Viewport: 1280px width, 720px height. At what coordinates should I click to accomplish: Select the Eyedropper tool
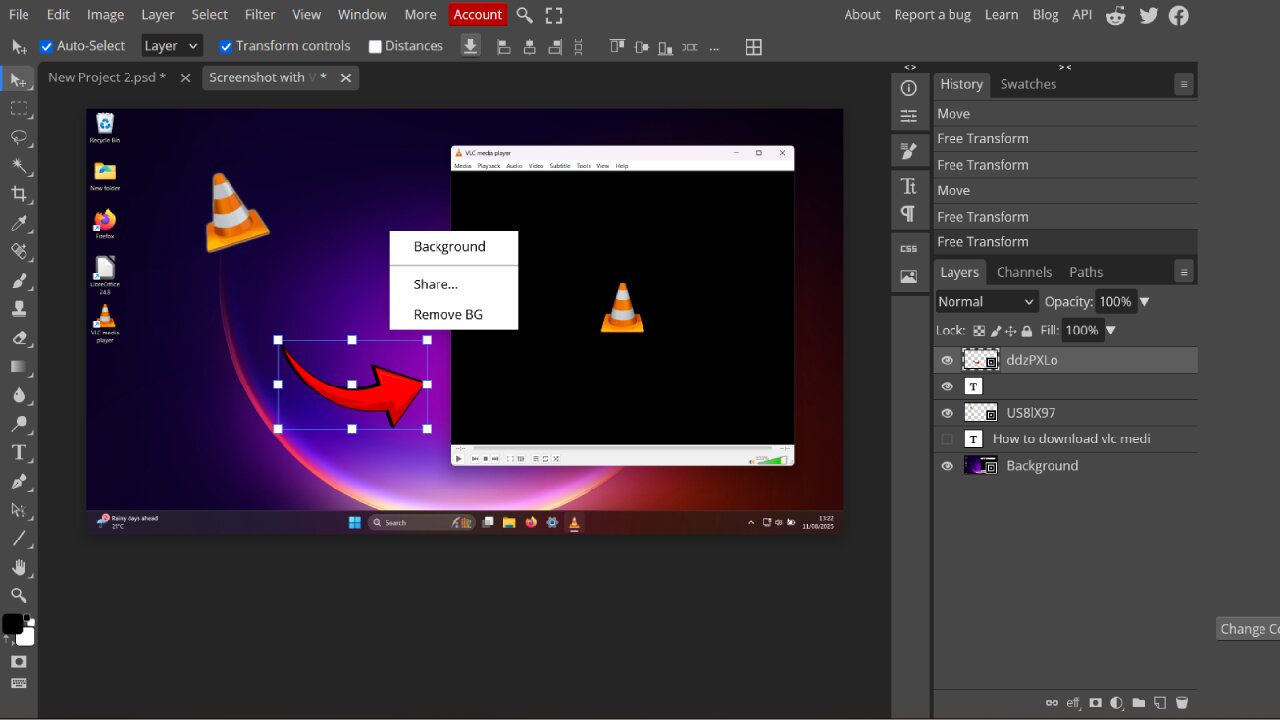18,223
